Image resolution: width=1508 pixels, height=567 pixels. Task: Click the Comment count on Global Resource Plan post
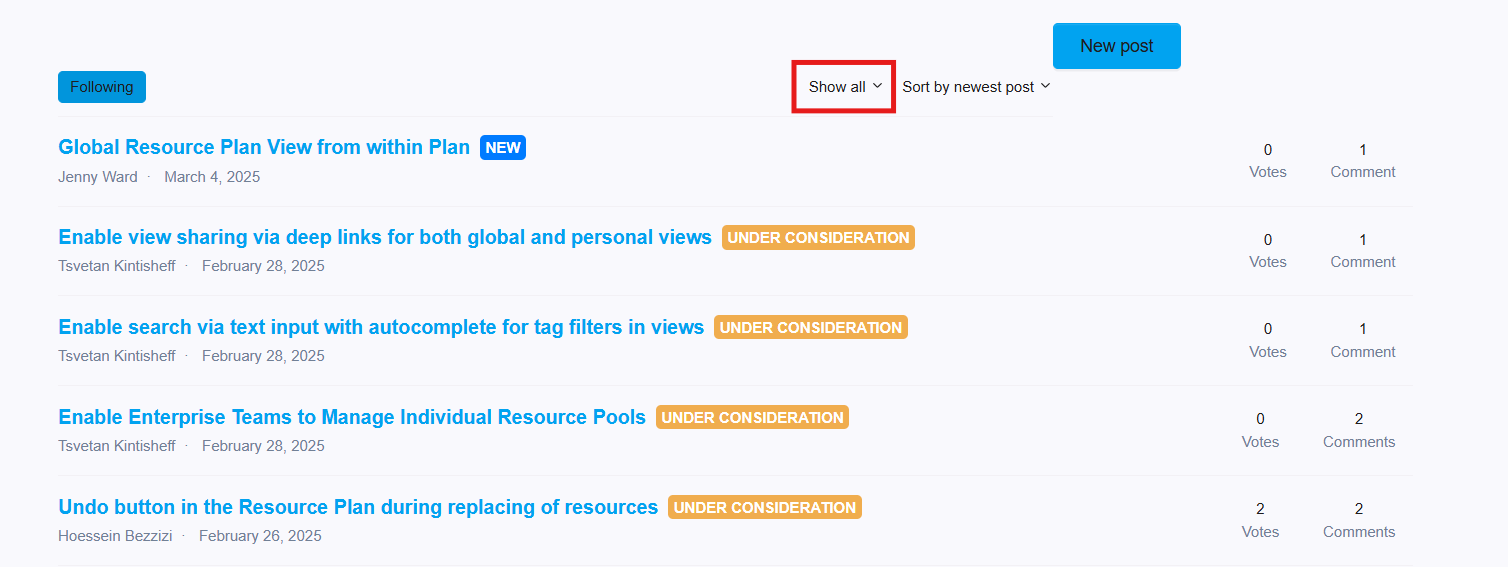coord(1363,161)
